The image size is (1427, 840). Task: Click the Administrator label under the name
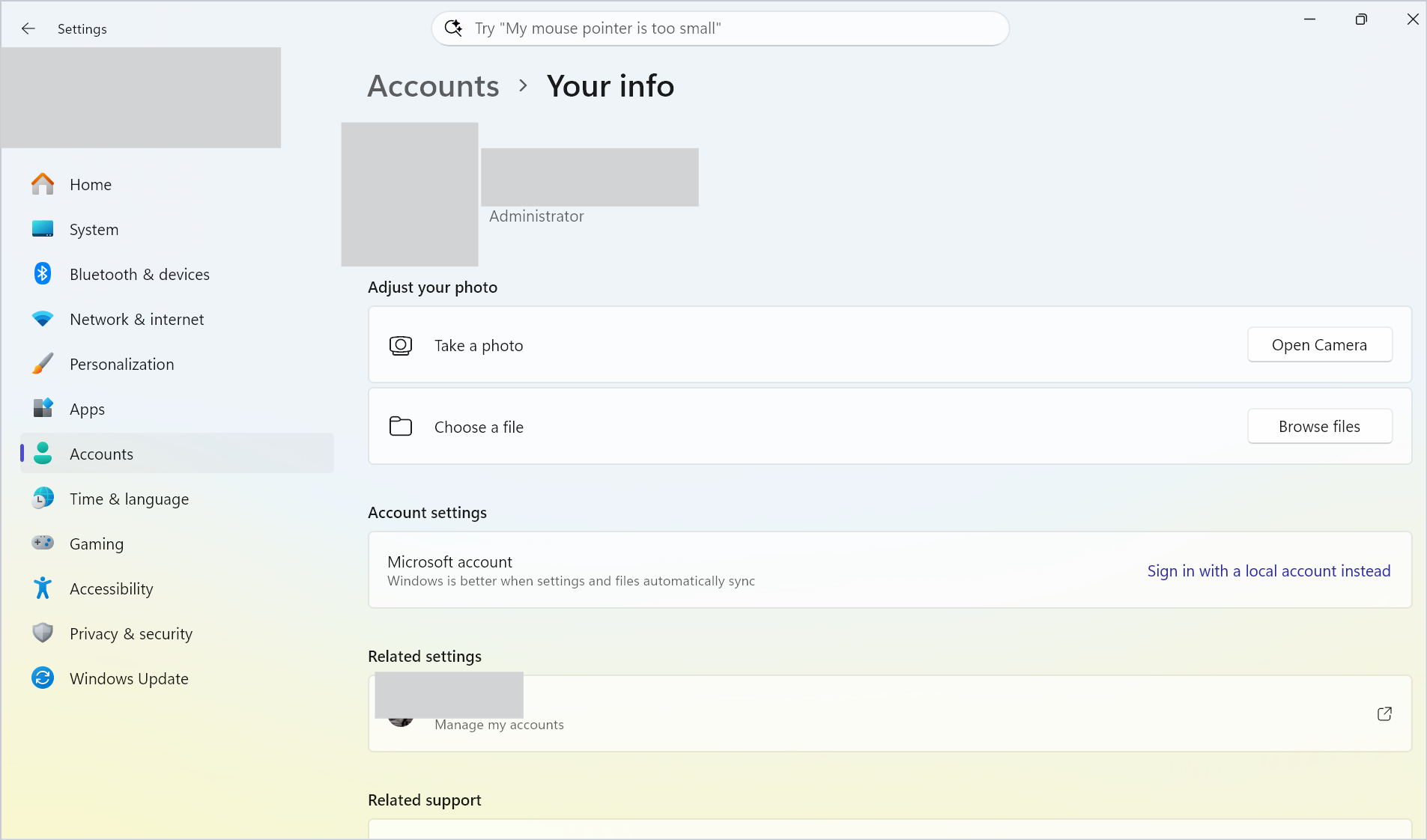(x=536, y=216)
